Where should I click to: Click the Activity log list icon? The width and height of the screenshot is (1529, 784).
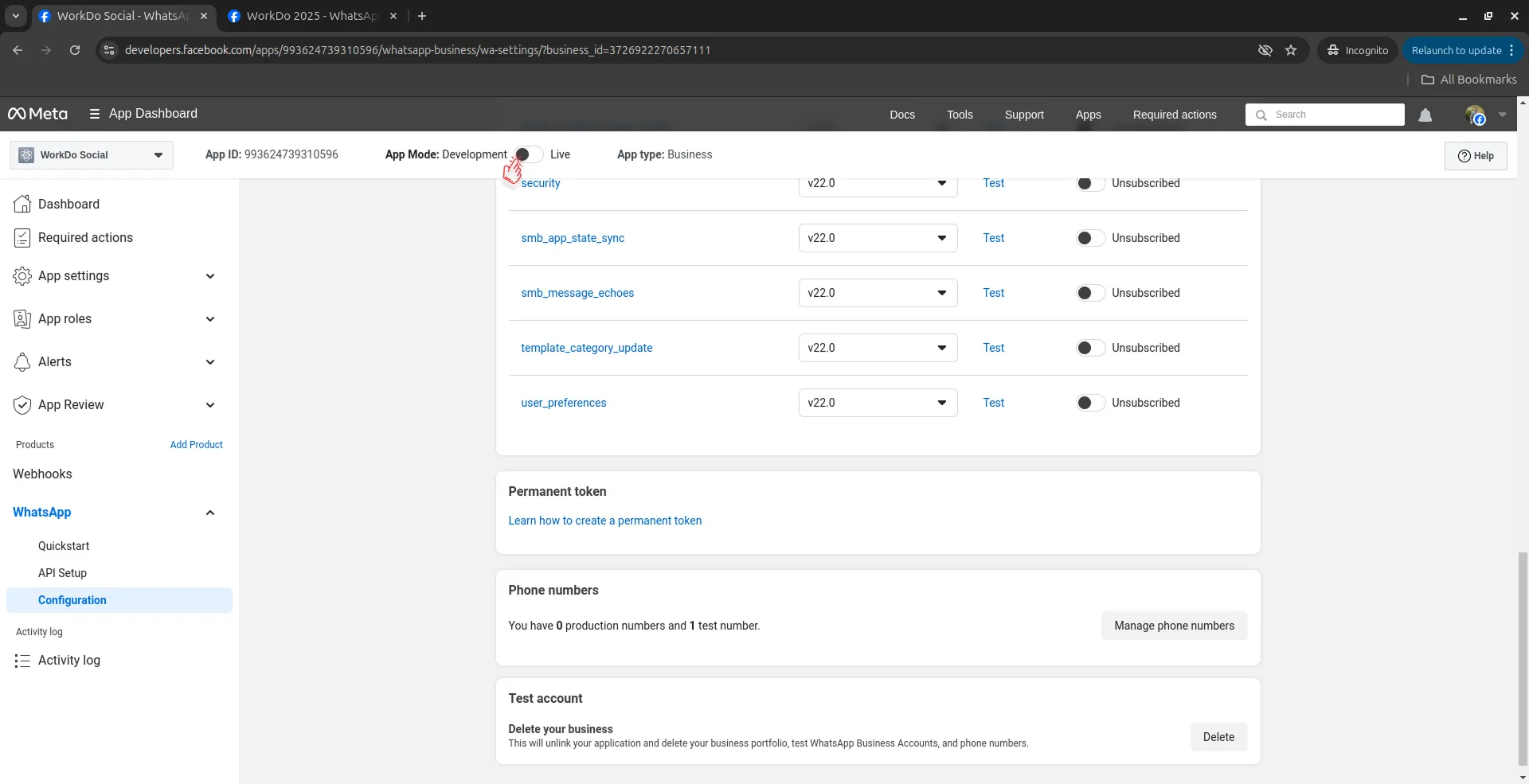pos(22,661)
